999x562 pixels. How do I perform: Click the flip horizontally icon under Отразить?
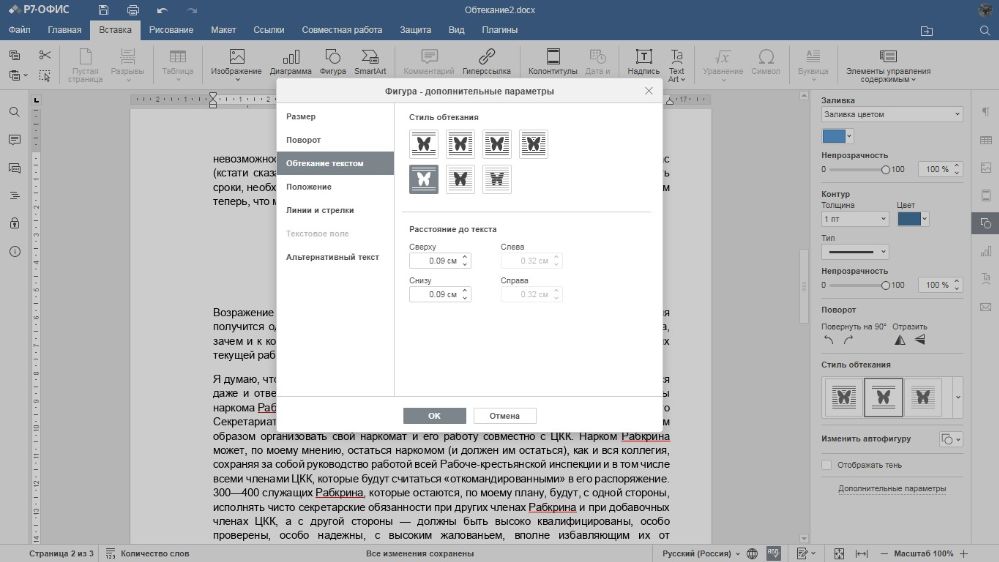click(x=899, y=340)
